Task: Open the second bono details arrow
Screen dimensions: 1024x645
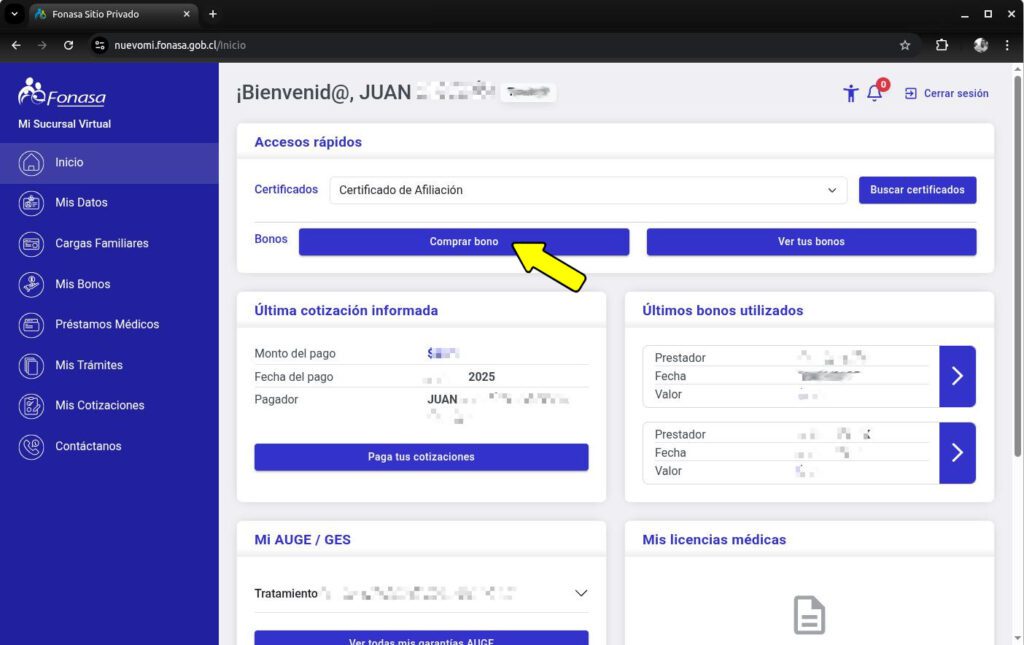Action: tap(957, 453)
